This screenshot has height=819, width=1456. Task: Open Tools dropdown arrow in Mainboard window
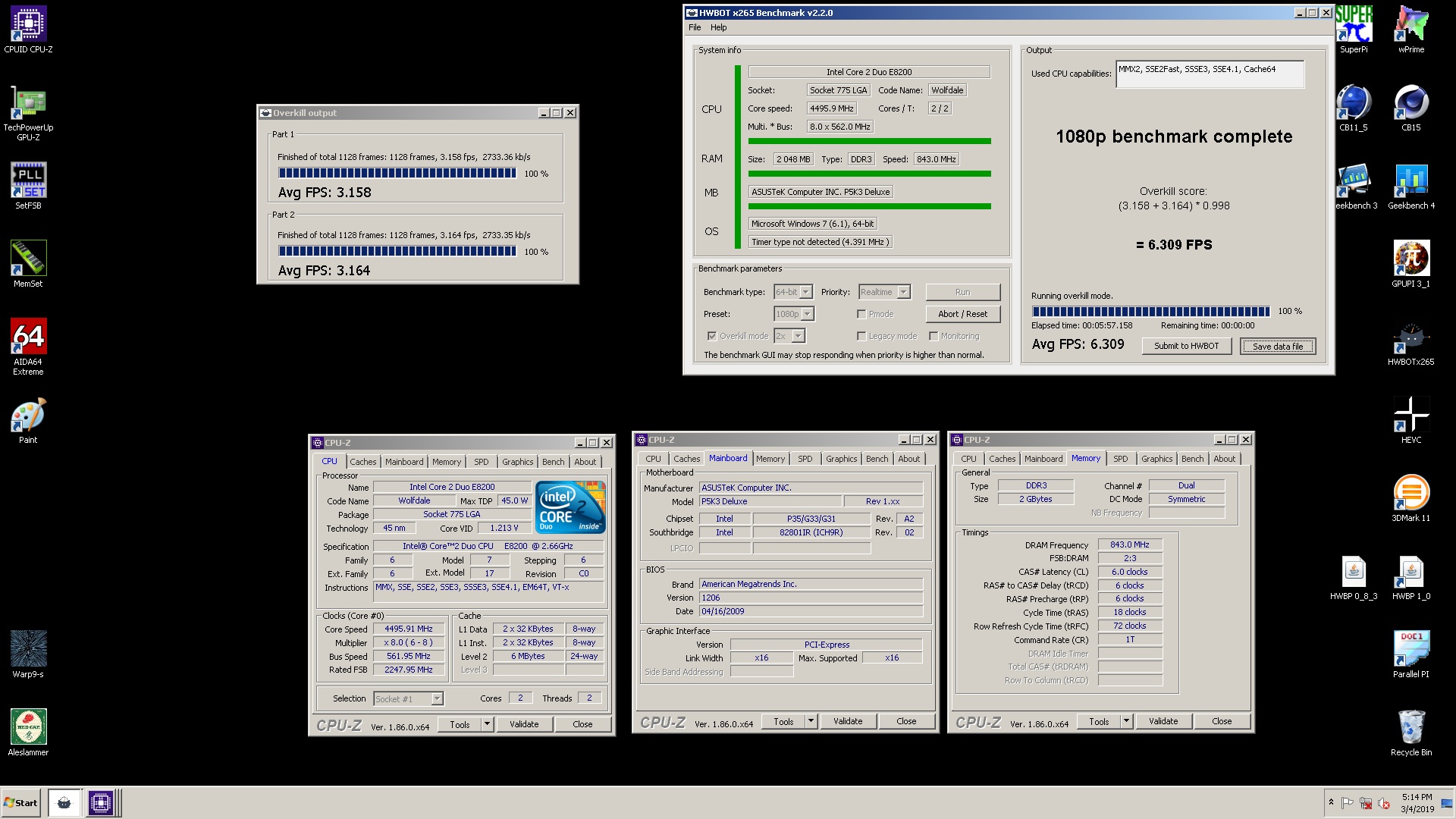click(x=811, y=721)
